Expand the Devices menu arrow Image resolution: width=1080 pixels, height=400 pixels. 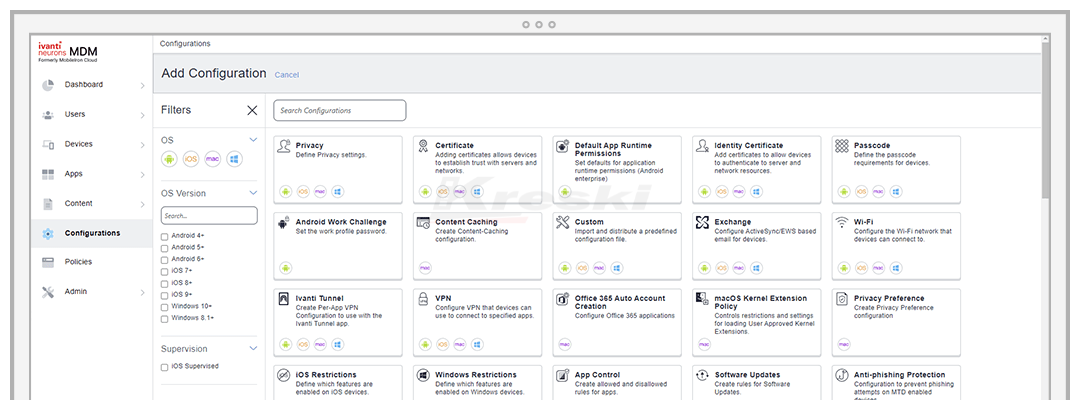point(143,145)
